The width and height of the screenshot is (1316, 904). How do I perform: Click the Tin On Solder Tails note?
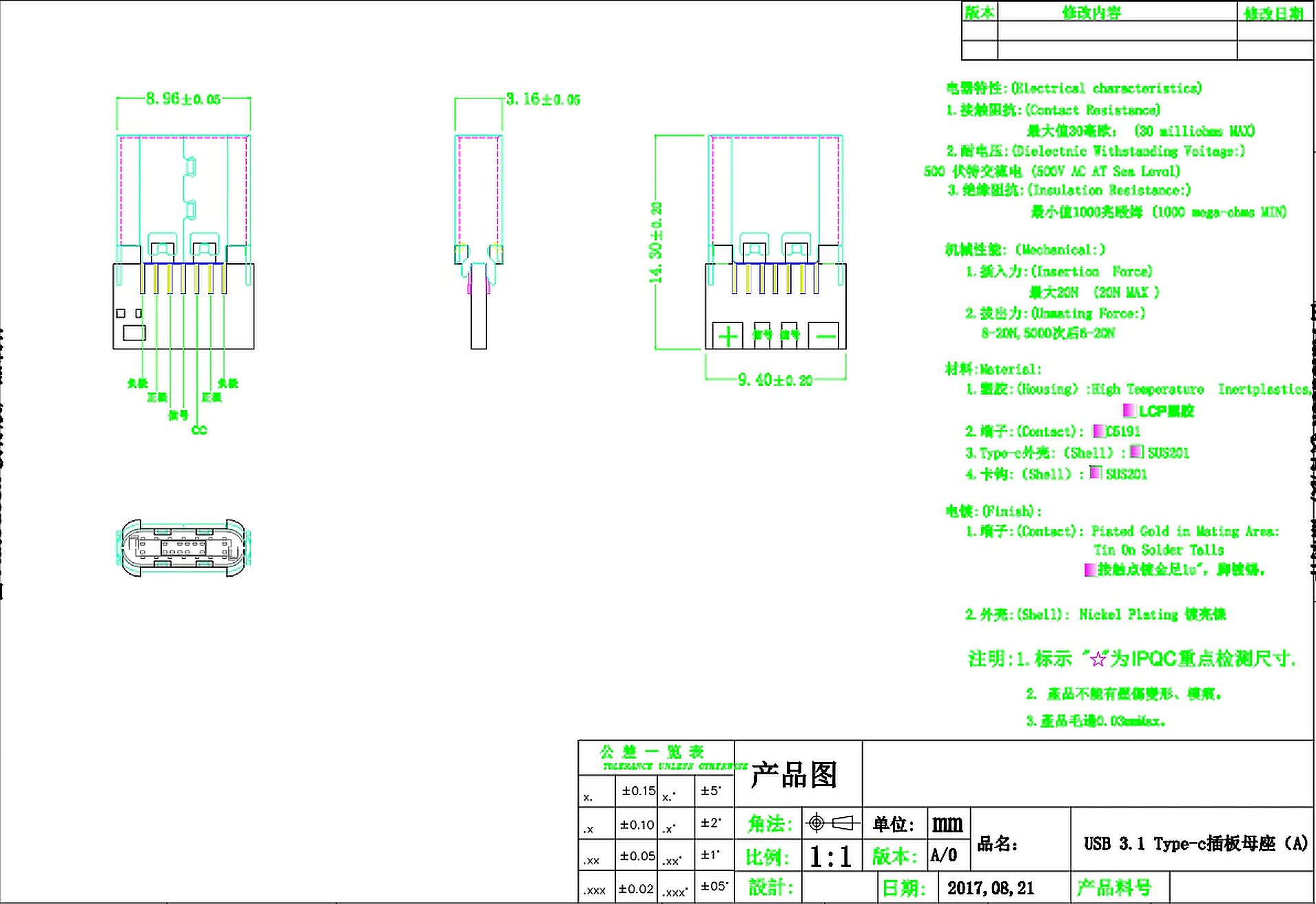click(1159, 550)
